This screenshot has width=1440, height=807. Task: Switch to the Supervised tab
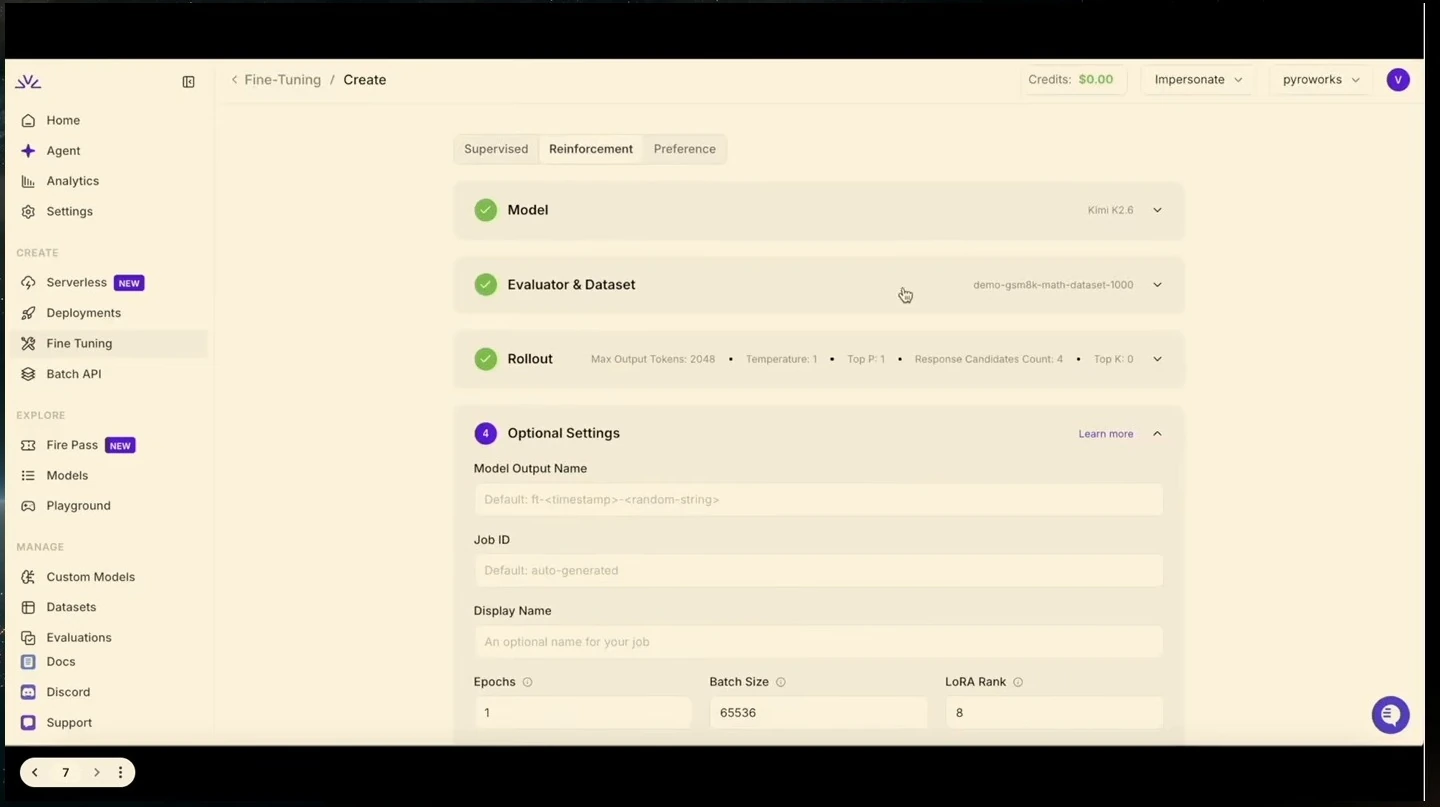pyautogui.click(x=496, y=149)
